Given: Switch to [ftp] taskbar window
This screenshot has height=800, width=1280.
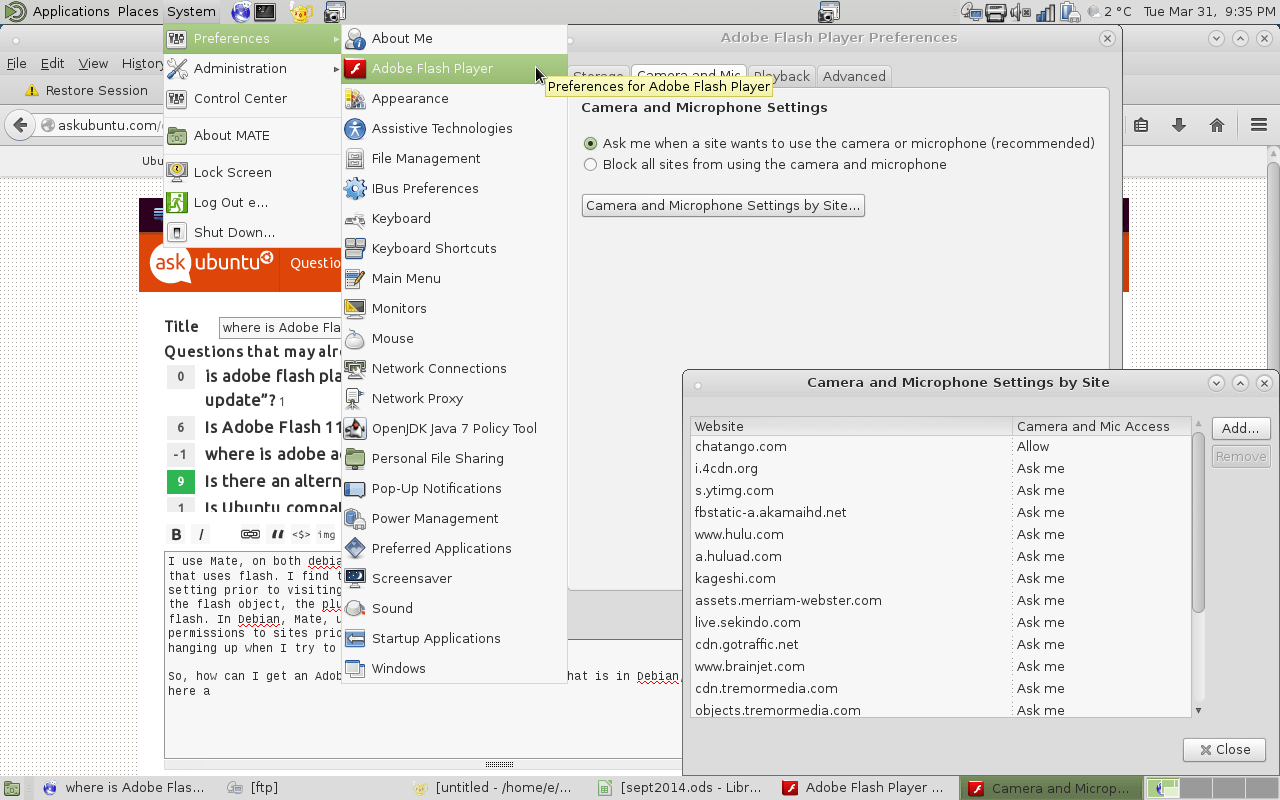Looking at the screenshot, I should (x=252, y=787).
